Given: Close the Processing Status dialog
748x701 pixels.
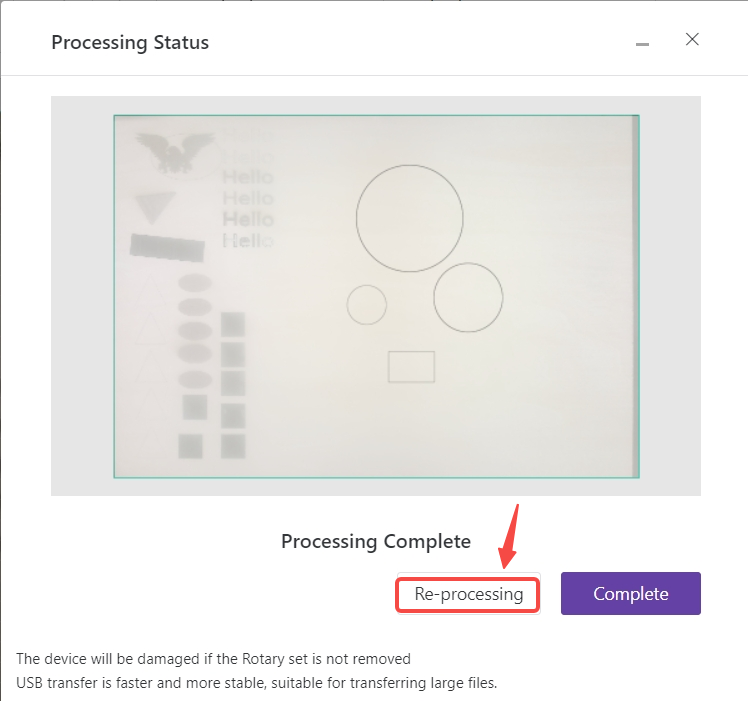Looking at the screenshot, I should pyautogui.click(x=692, y=39).
